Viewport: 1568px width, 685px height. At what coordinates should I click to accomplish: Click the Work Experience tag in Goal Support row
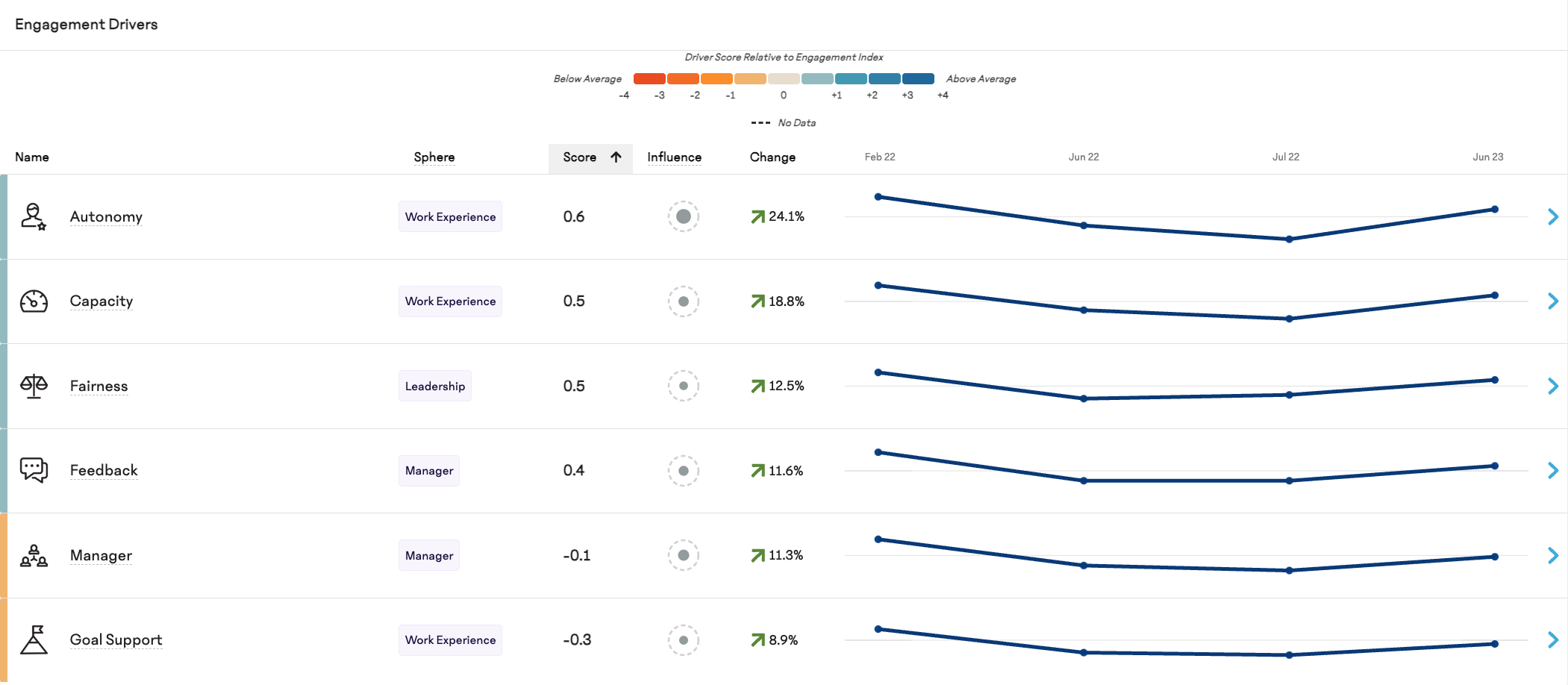[x=450, y=640]
